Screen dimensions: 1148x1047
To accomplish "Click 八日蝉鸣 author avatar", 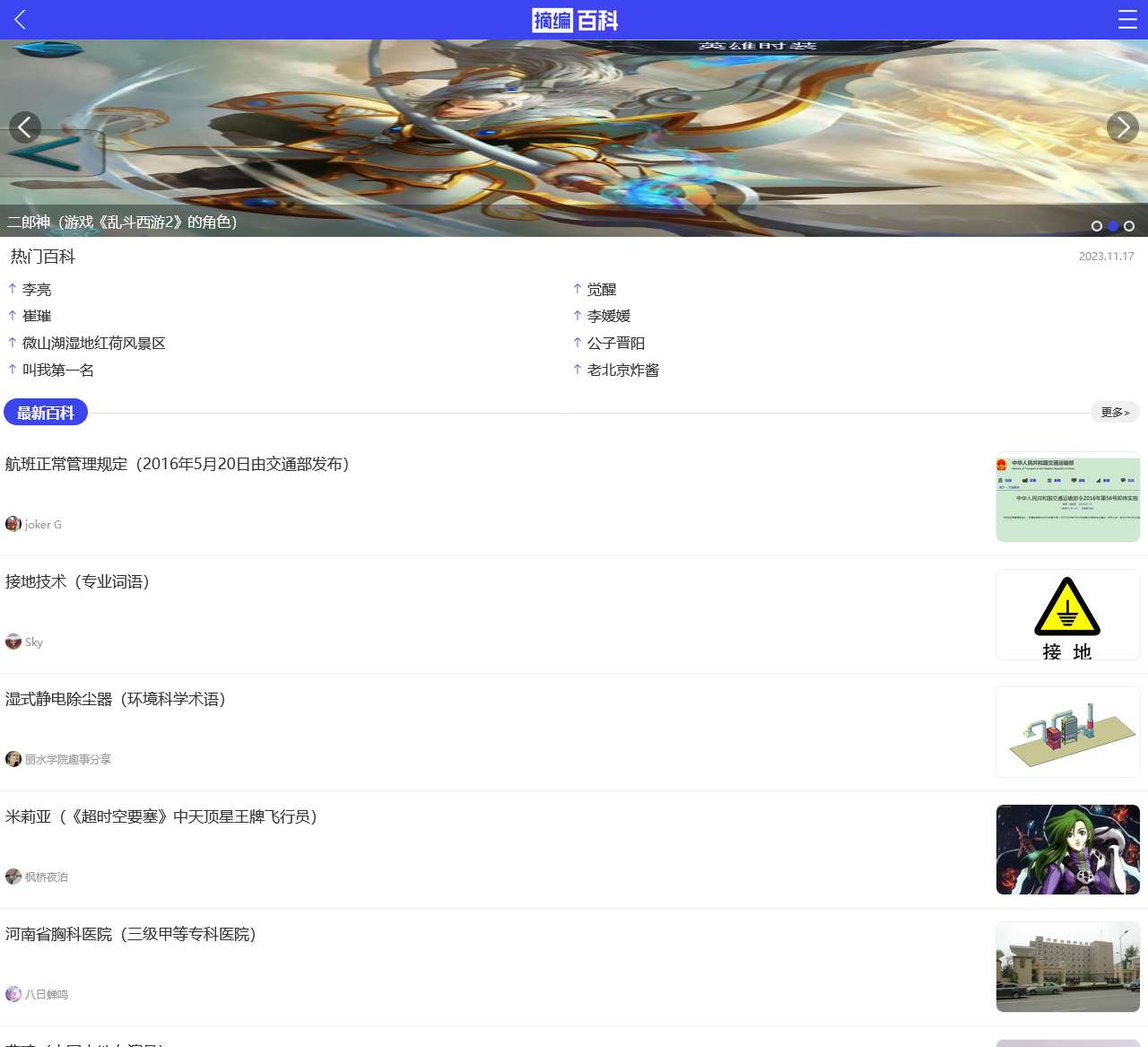I will [x=13, y=994].
